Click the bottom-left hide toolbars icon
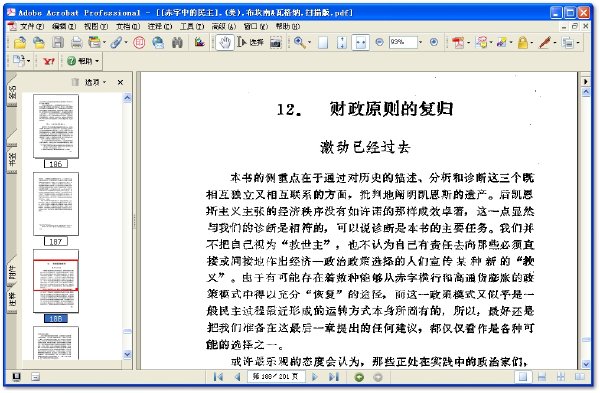 [x=36, y=377]
